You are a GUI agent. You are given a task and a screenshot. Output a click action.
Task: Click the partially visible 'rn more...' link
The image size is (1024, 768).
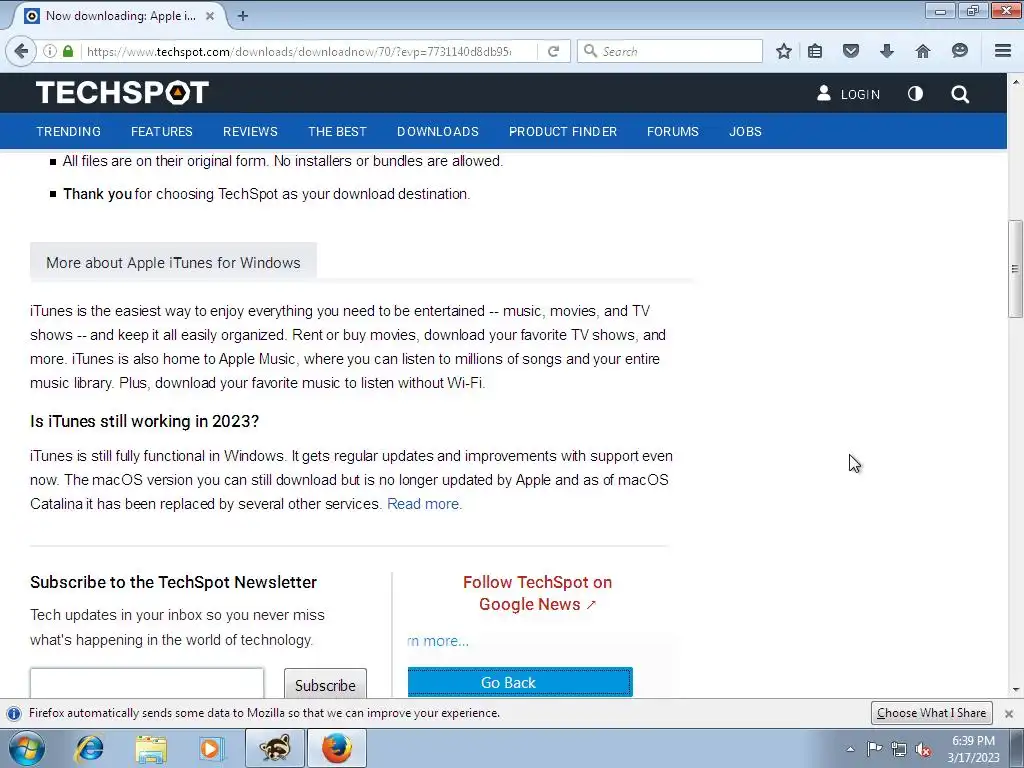438,641
